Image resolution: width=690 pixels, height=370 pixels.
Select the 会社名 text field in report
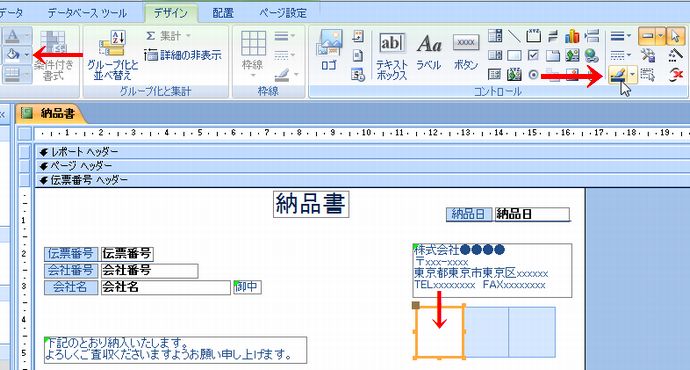pos(165,287)
